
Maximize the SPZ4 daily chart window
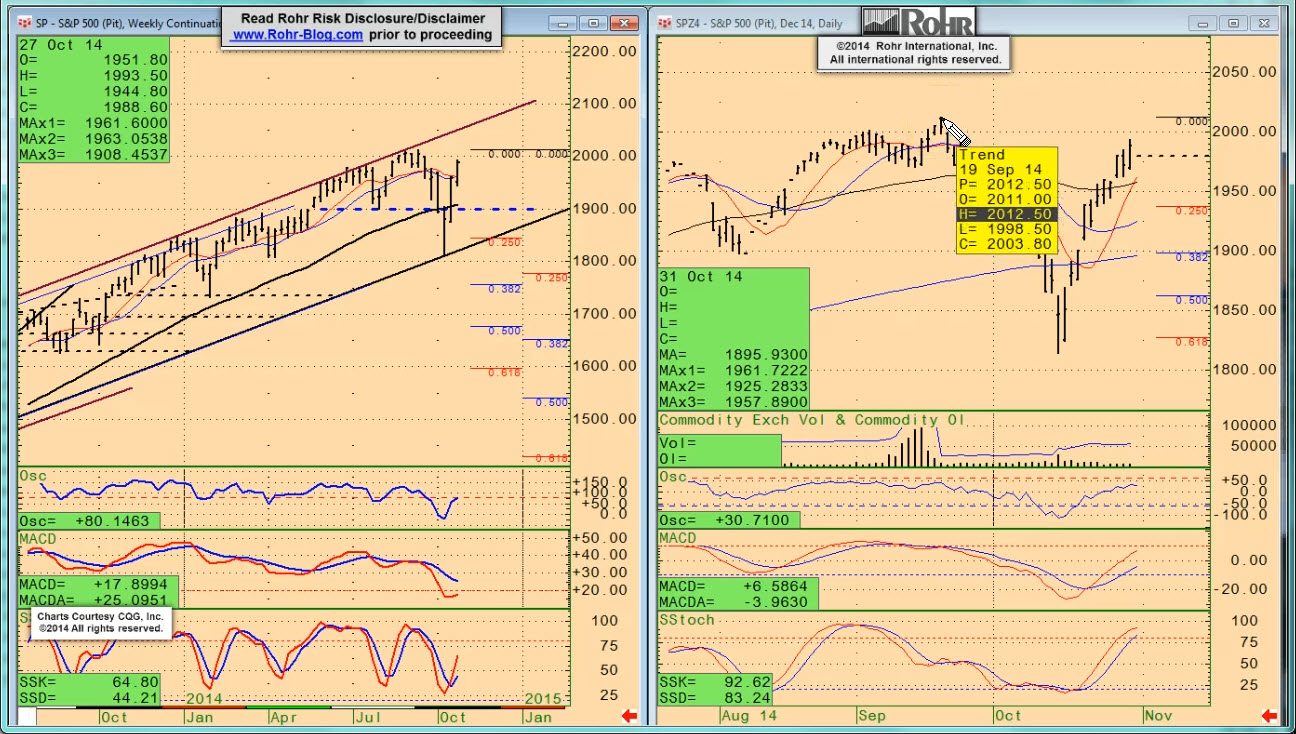1233,23
